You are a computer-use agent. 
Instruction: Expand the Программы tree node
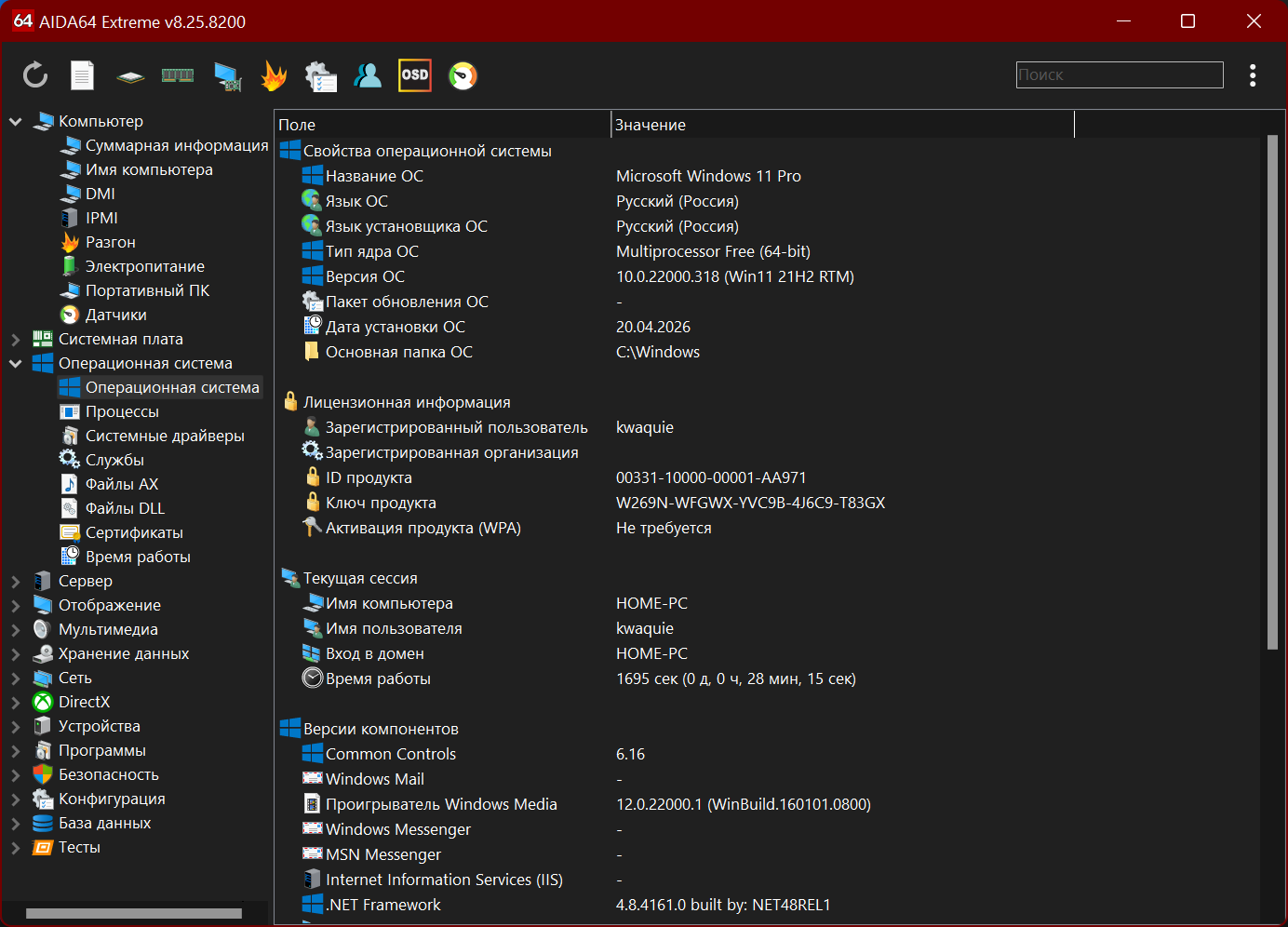point(16,750)
